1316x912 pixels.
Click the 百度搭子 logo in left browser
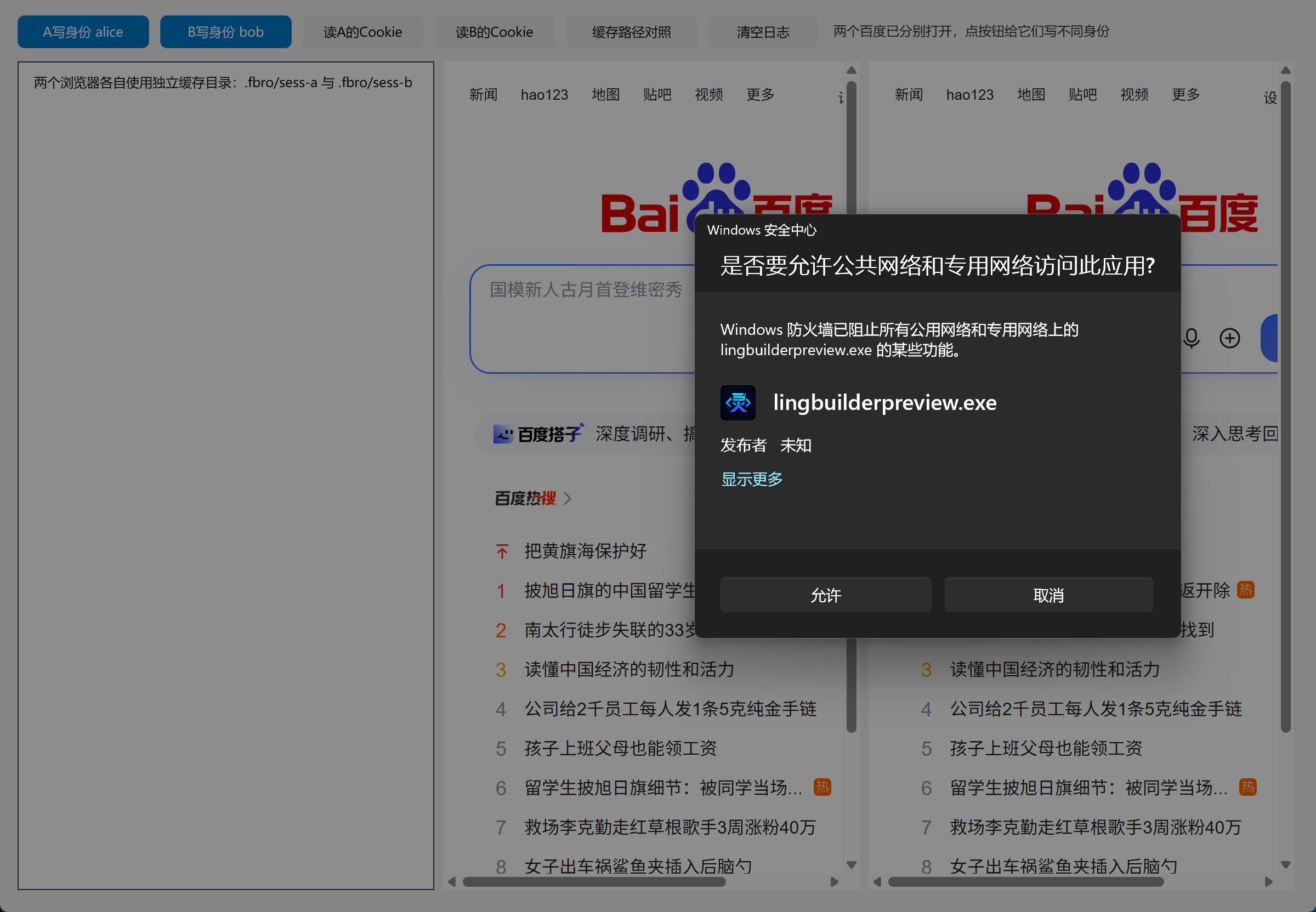[538, 434]
